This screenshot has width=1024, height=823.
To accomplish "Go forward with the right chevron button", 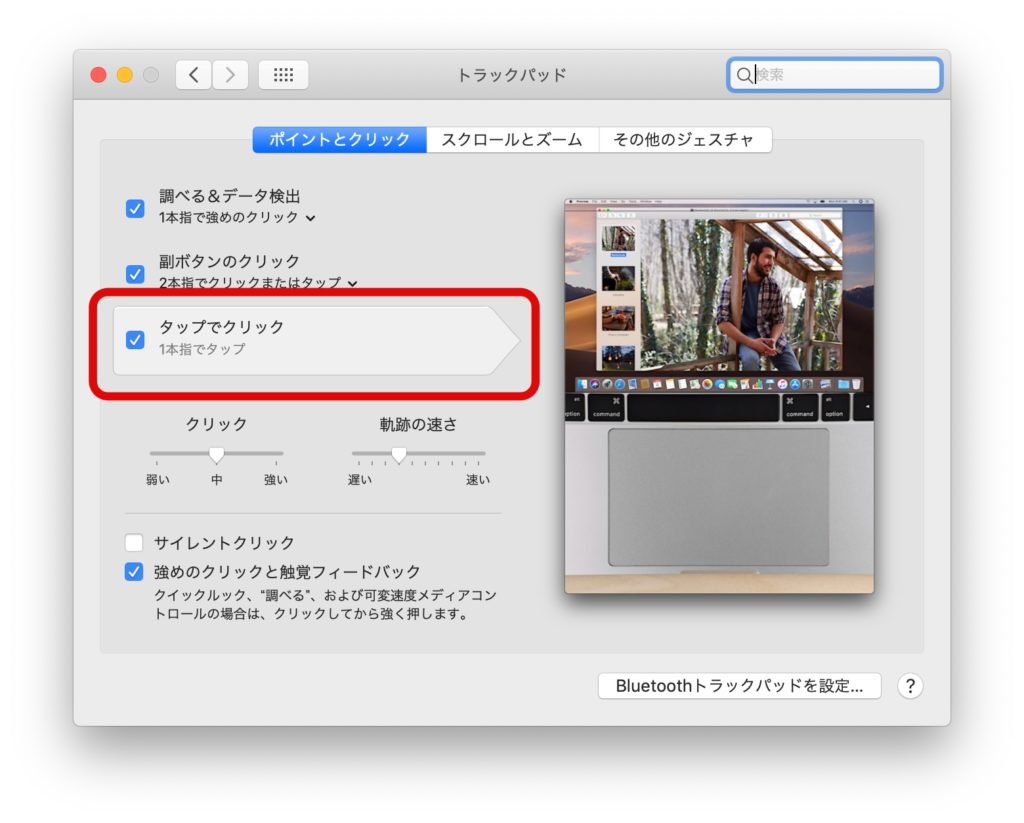I will [230, 74].
